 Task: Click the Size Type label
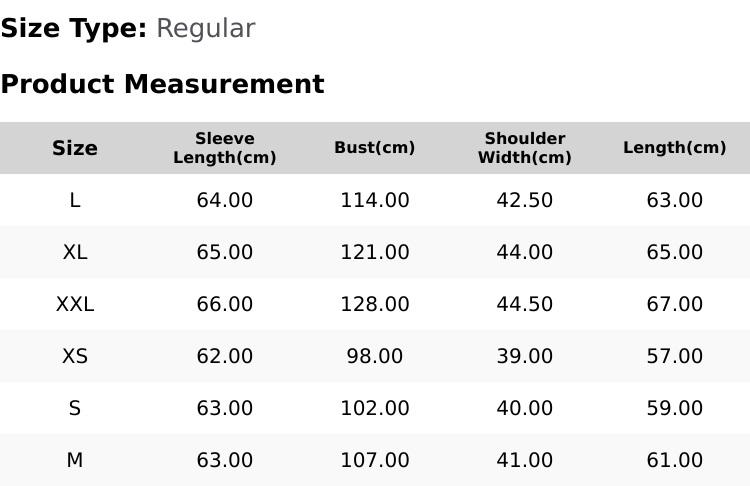click(x=74, y=29)
